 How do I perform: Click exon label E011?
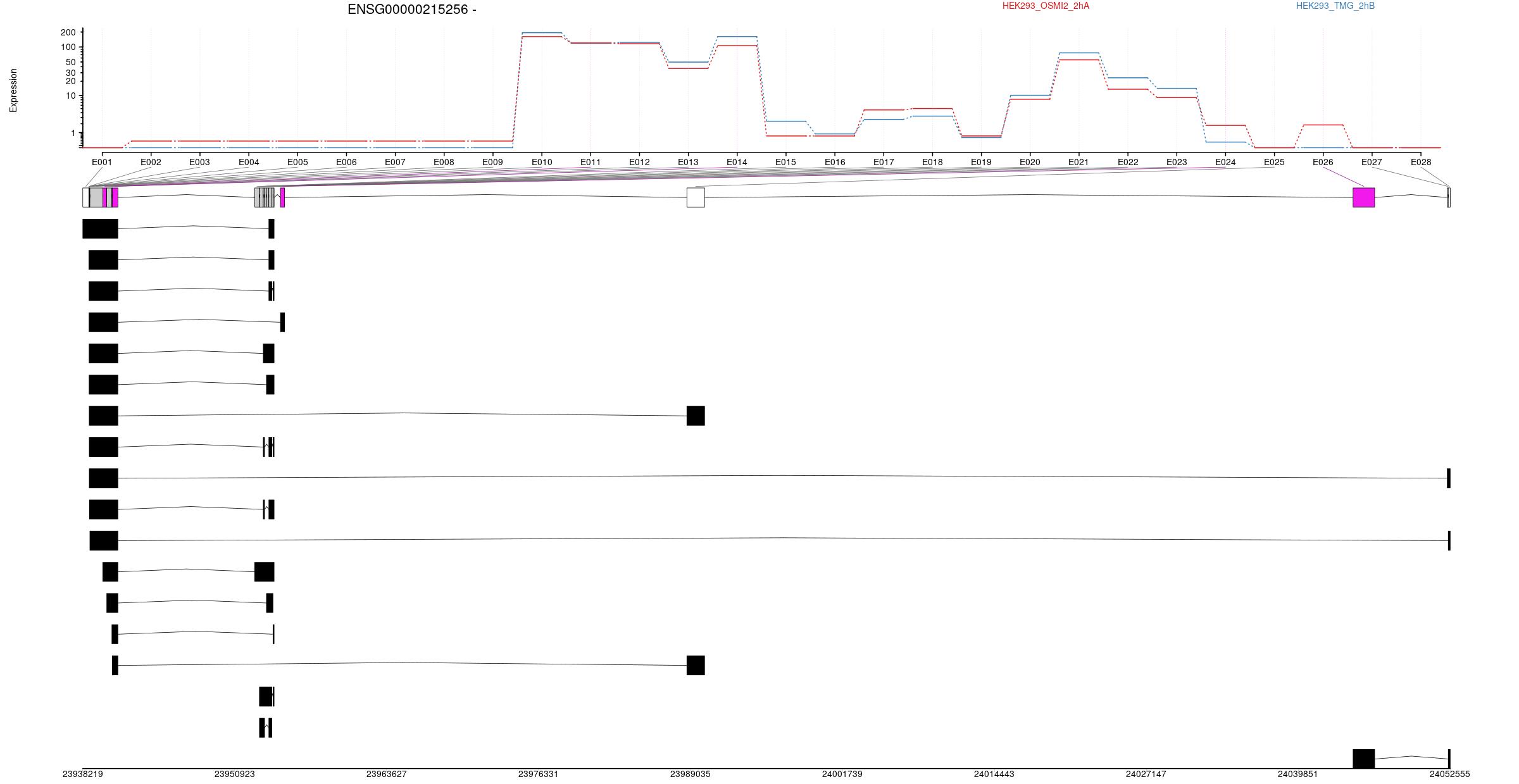tap(591, 162)
